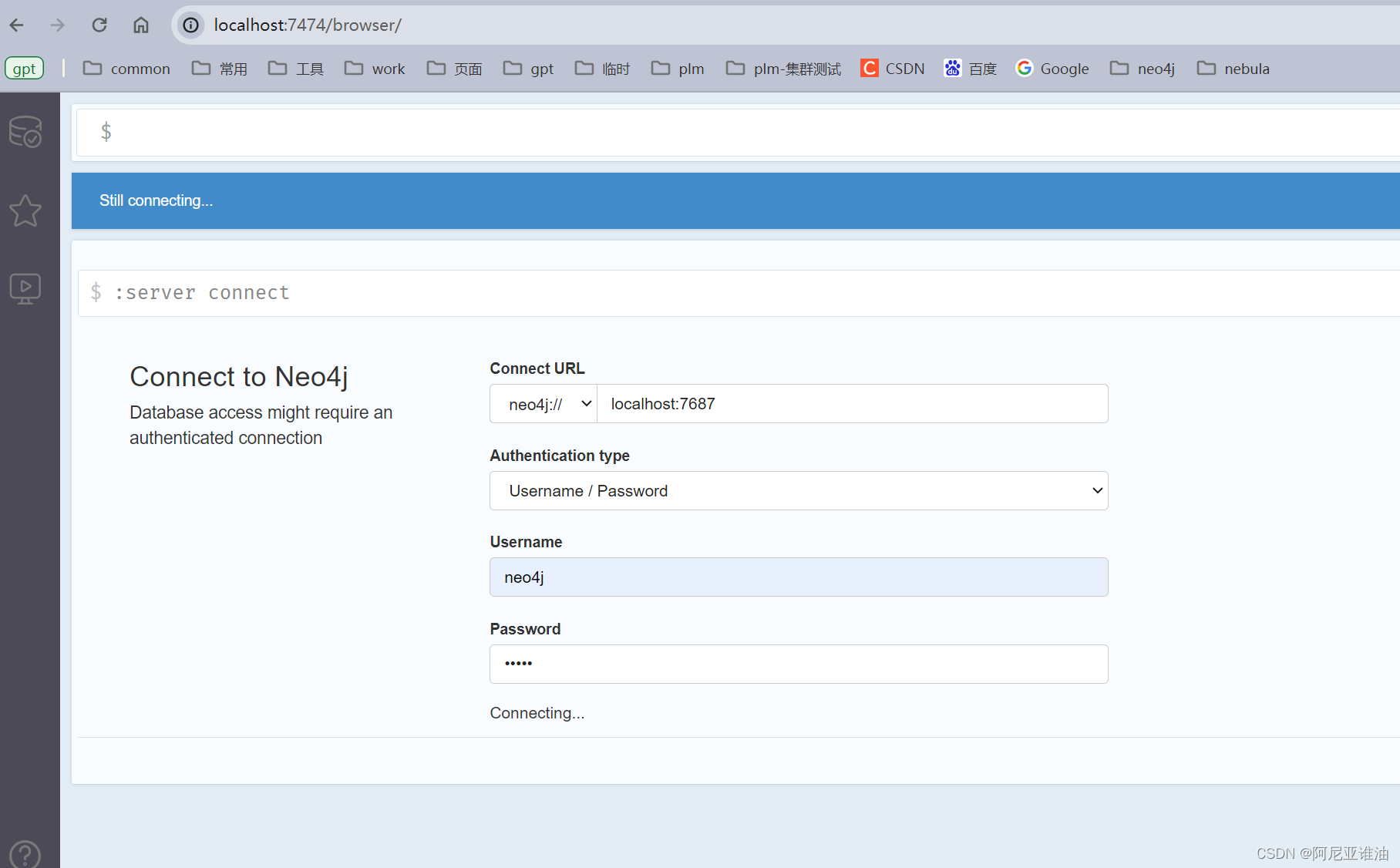Open the plm bookmarks folder
1400x868 pixels.
(x=678, y=69)
